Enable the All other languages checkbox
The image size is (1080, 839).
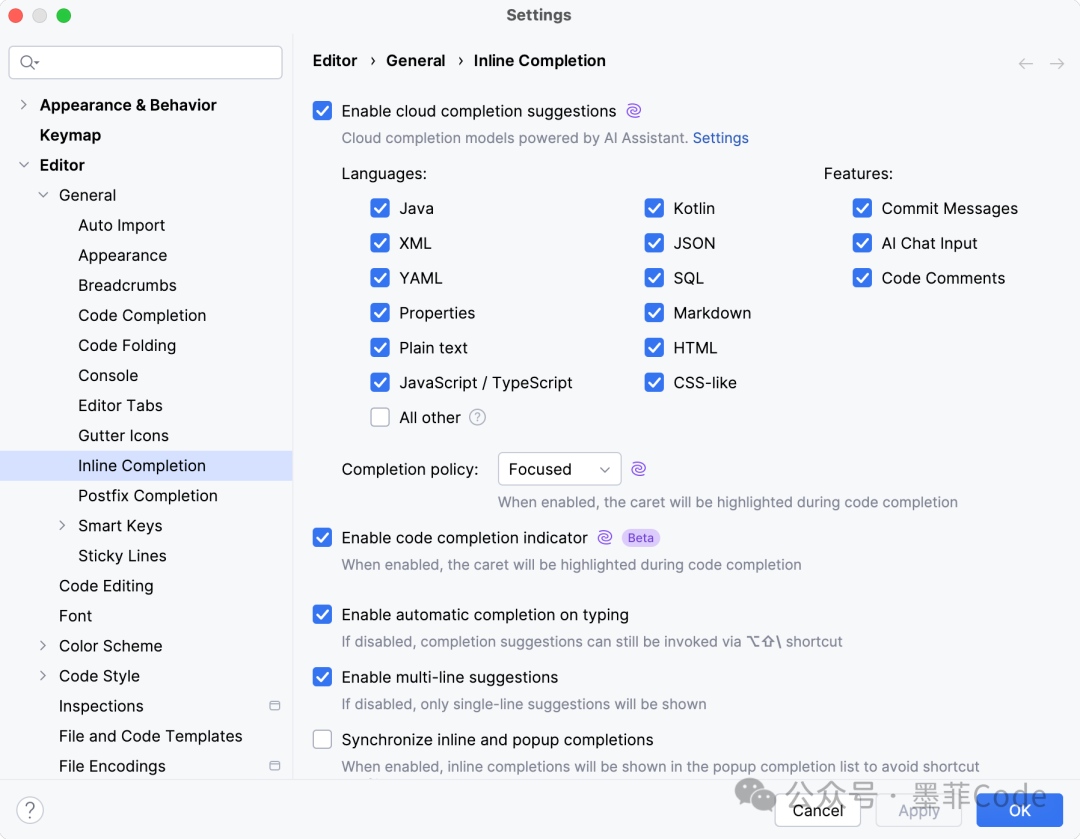point(380,418)
